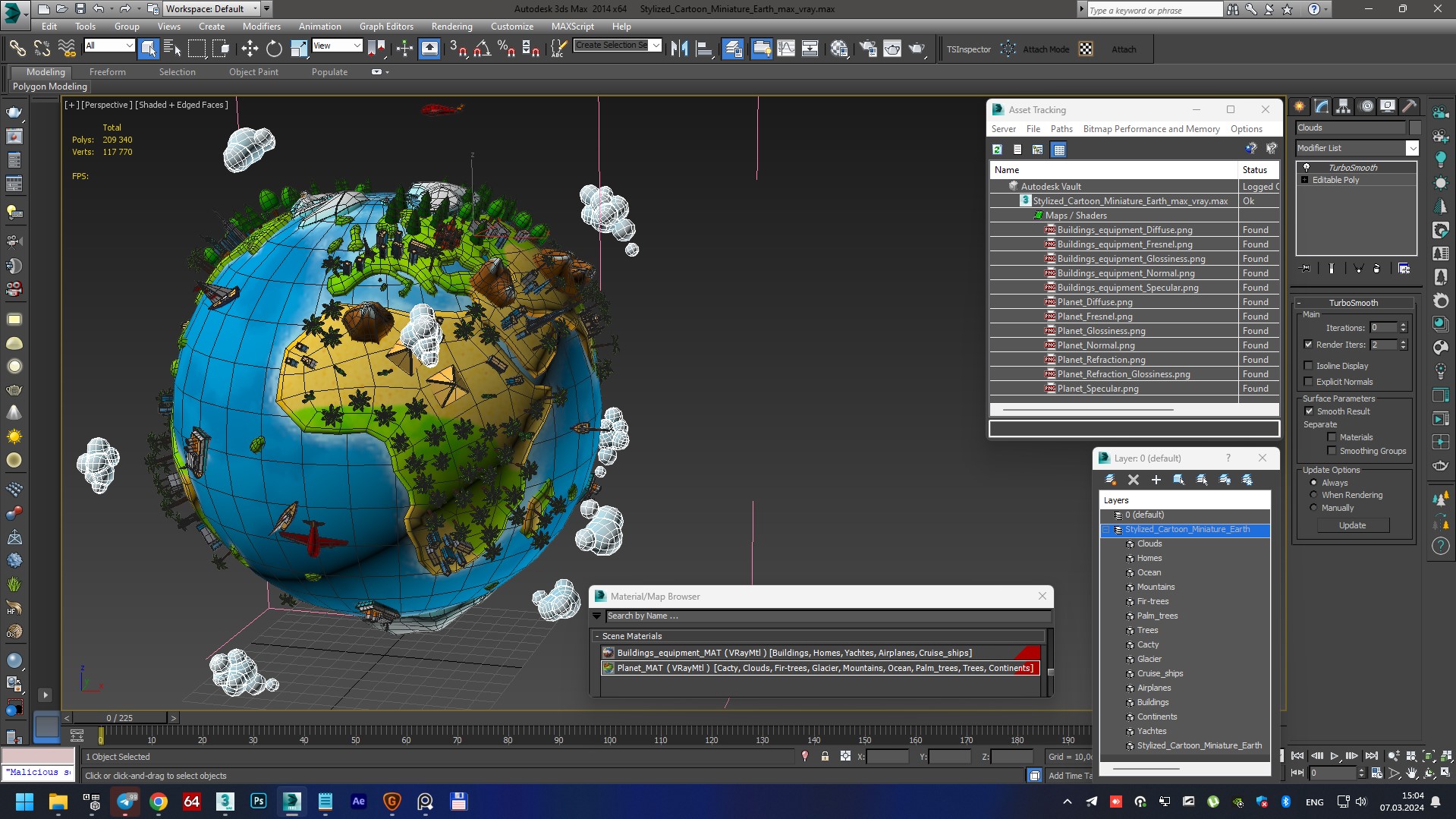Collapse Stylized_Cartoon_Miniature_Earth layer tree

(1106, 530)
